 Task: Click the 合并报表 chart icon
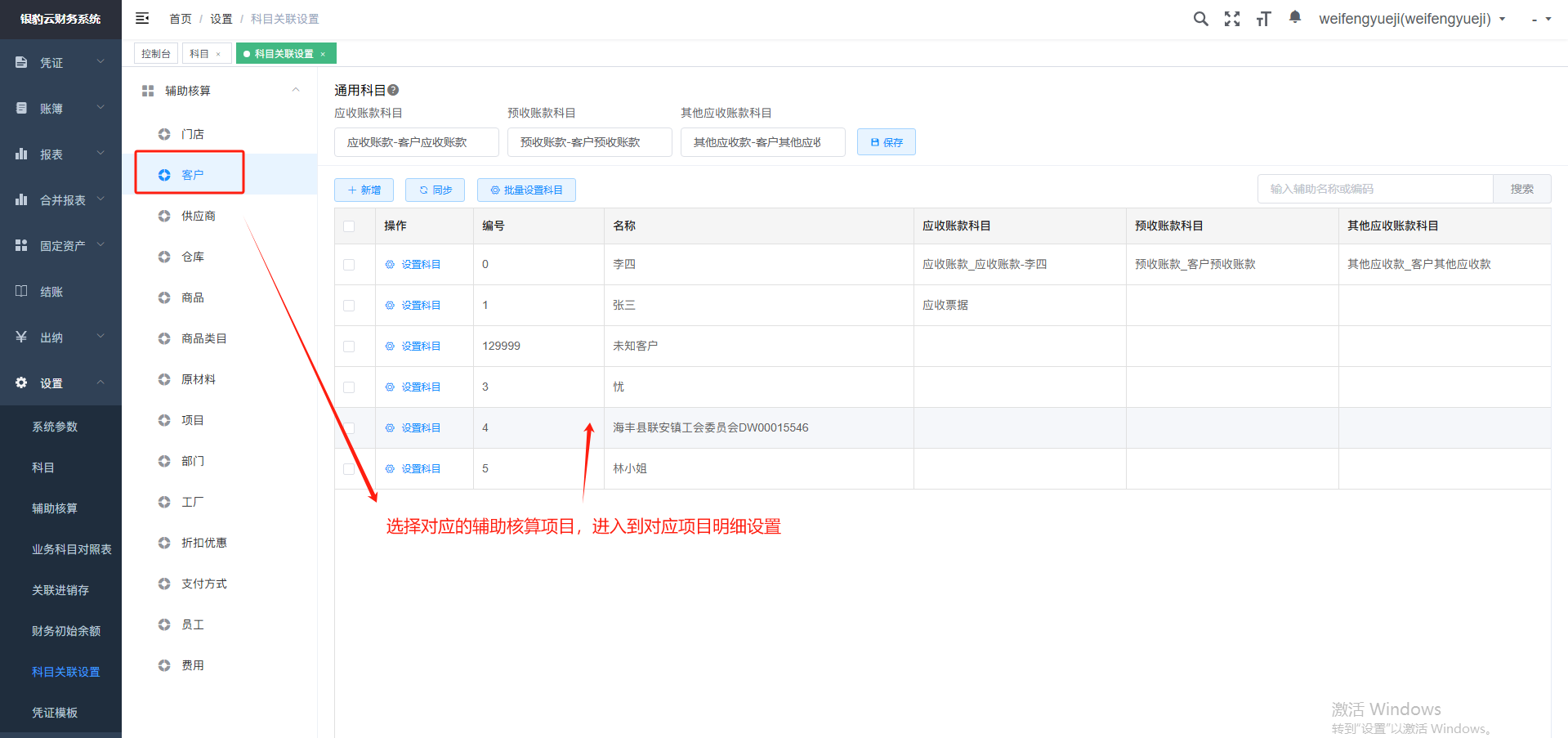[x=21, y=199]
